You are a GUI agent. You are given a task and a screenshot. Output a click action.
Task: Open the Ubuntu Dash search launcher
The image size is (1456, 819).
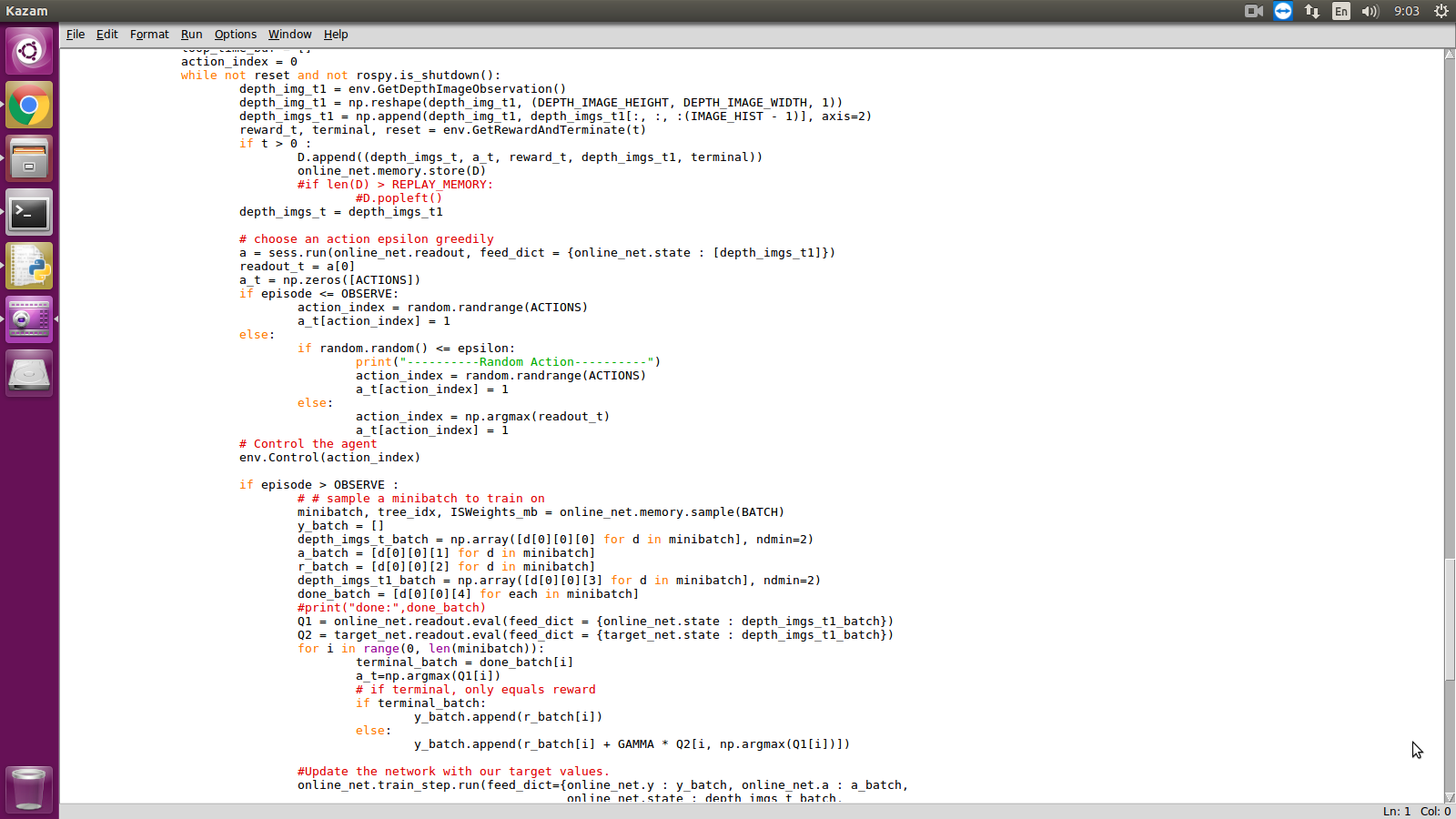click(x=29, y=51)
